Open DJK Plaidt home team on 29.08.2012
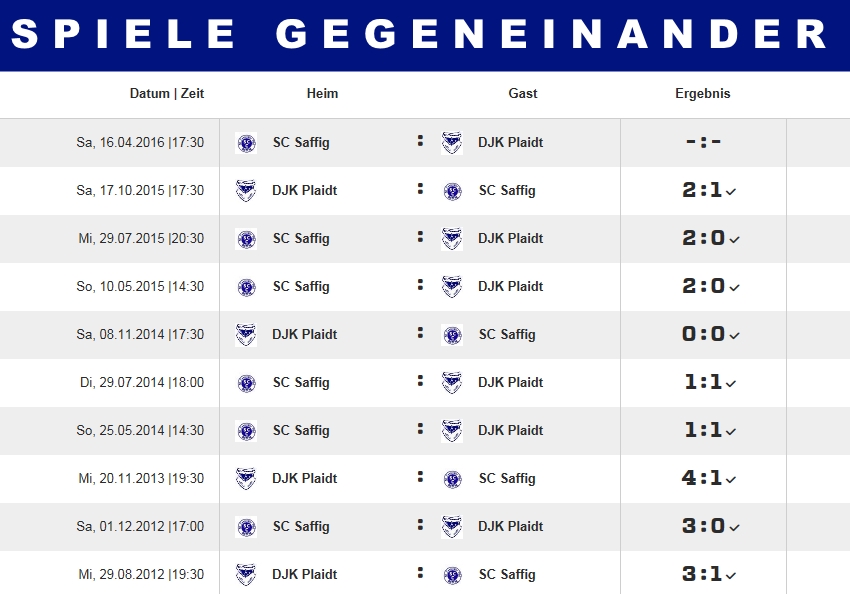The image size is (850, 594). point(304,575)
